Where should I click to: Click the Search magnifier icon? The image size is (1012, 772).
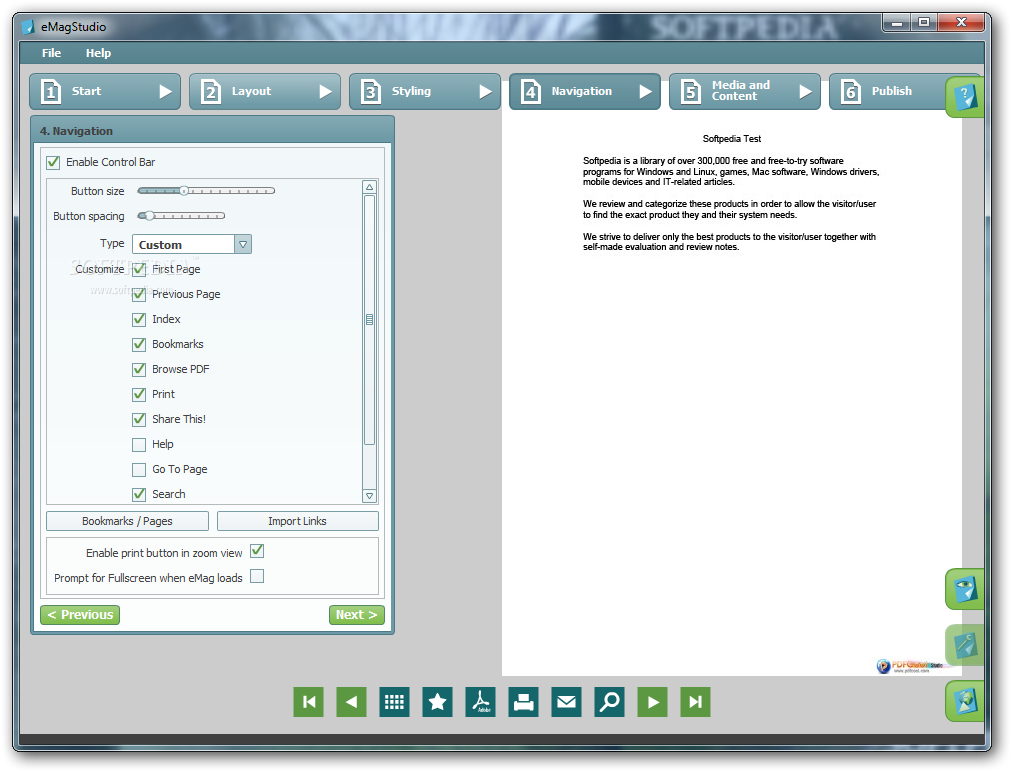[609, 702]
